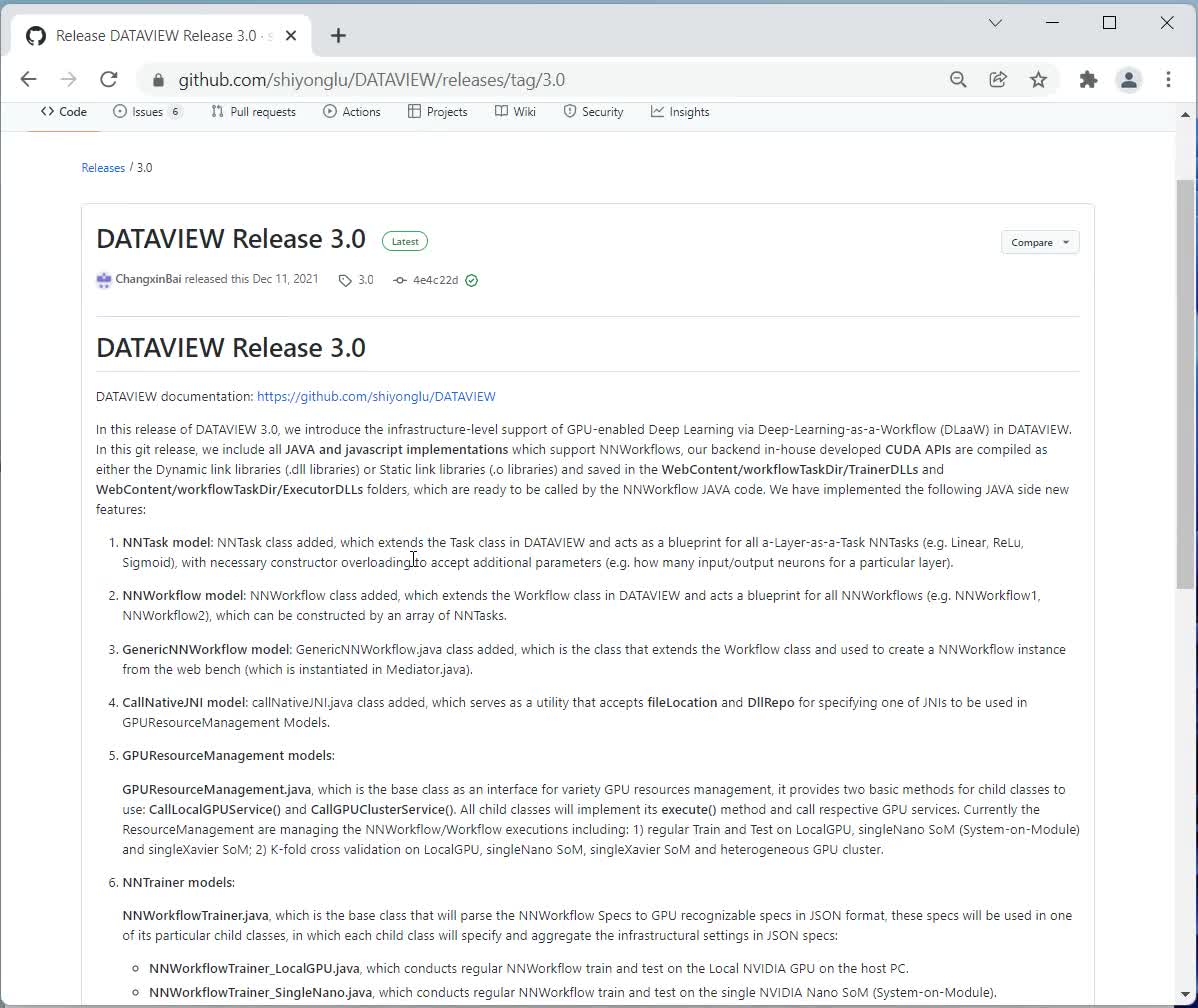The width and height of the screenshot is (1198, 1008).
Task: Click the commit icon beside 4e4c22d
Action: click(400, 280)
